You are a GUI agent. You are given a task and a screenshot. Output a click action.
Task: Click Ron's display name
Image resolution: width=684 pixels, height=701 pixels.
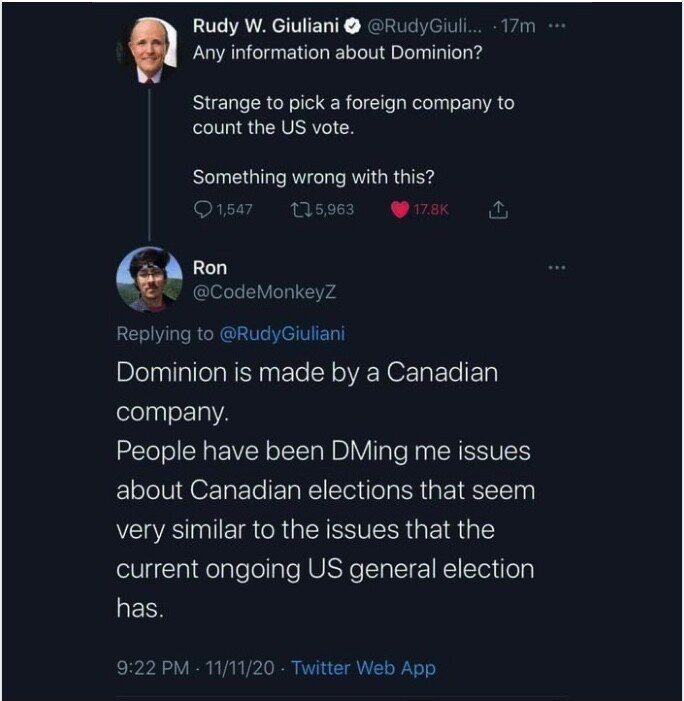click(x=210, y=268)
